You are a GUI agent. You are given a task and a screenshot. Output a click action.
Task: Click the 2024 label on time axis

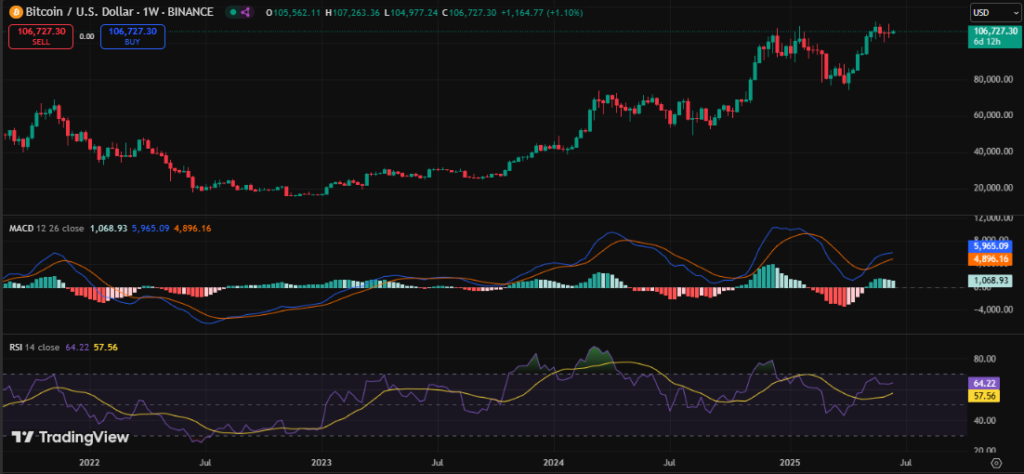point(553,463)
